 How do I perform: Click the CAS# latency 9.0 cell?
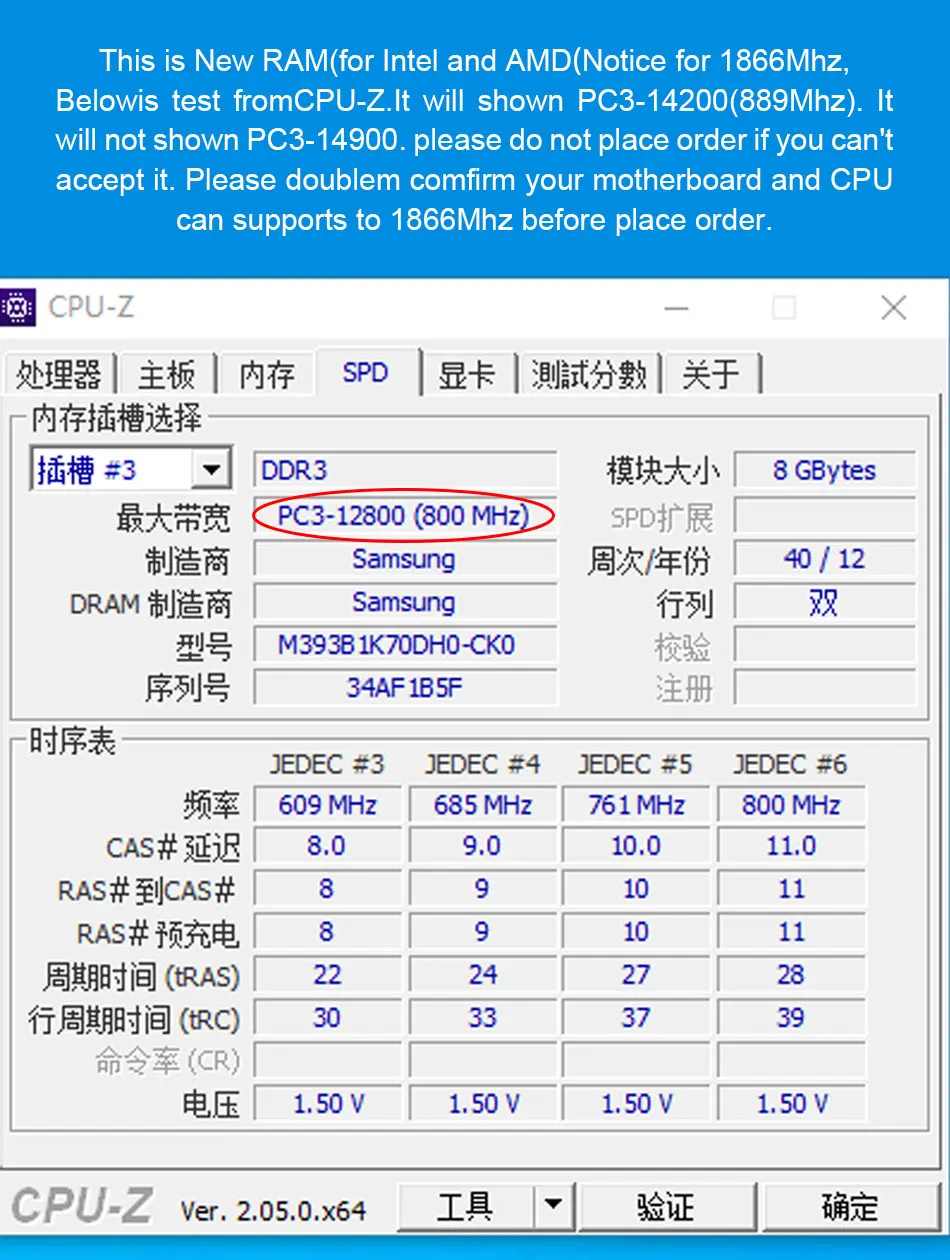tap(482, 846)
